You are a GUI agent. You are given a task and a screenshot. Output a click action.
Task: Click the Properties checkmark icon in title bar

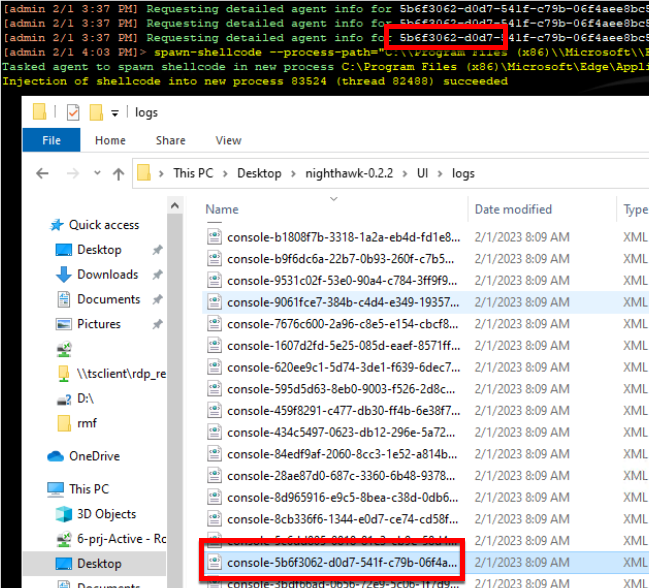point(74,111)
